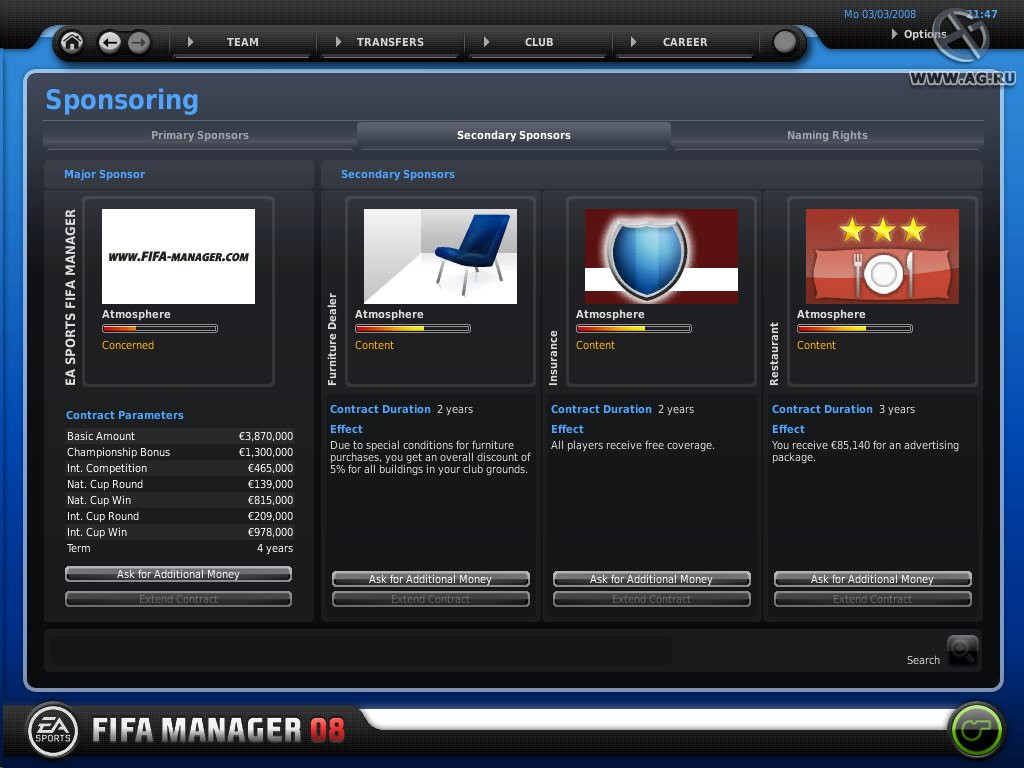Screen dimensions: 1024x768
Task: Ask Furniture Dealer for Additional Money
Action: (x=430, y=579)
